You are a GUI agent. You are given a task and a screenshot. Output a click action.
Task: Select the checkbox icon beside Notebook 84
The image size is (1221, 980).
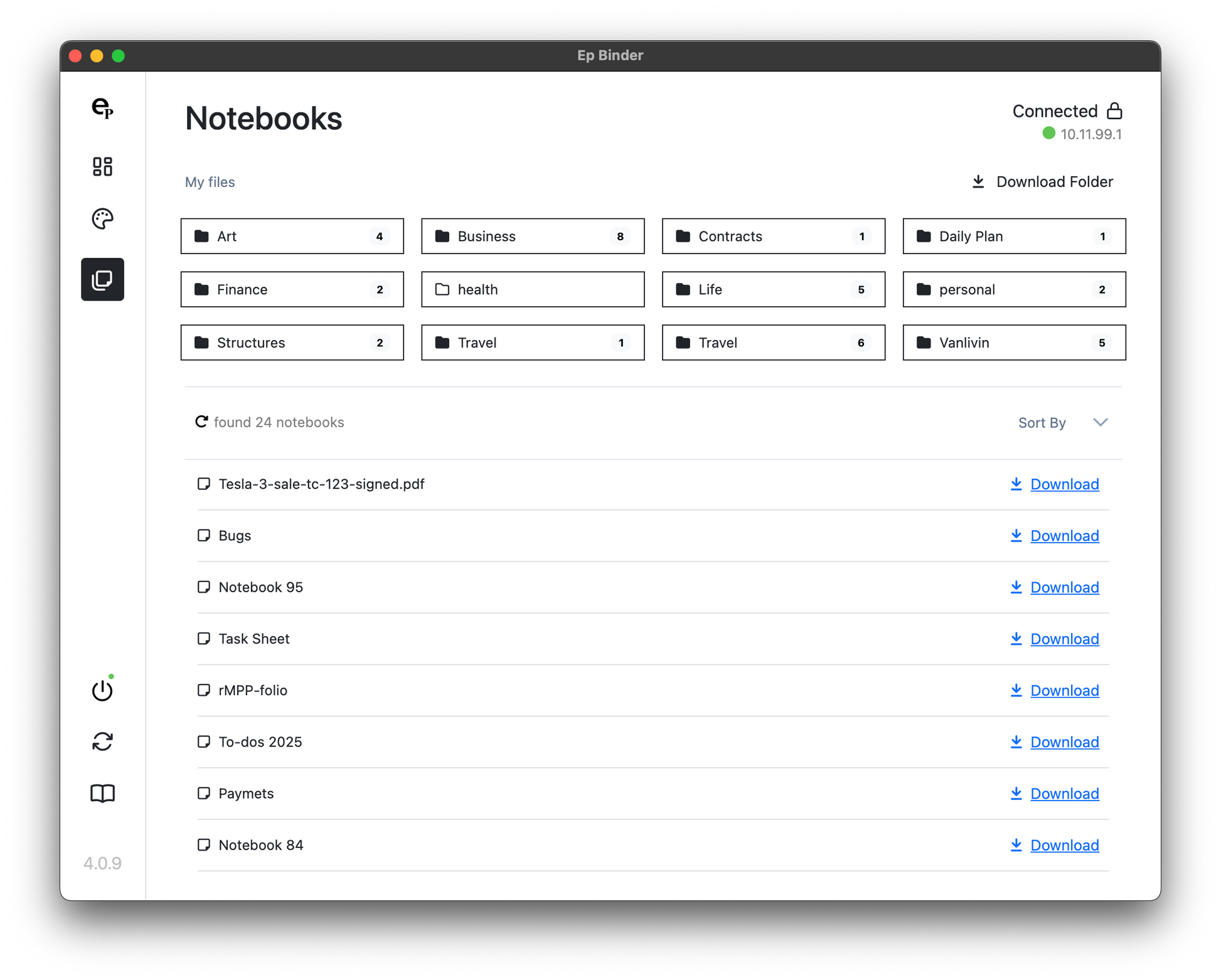tap(203, 844)
